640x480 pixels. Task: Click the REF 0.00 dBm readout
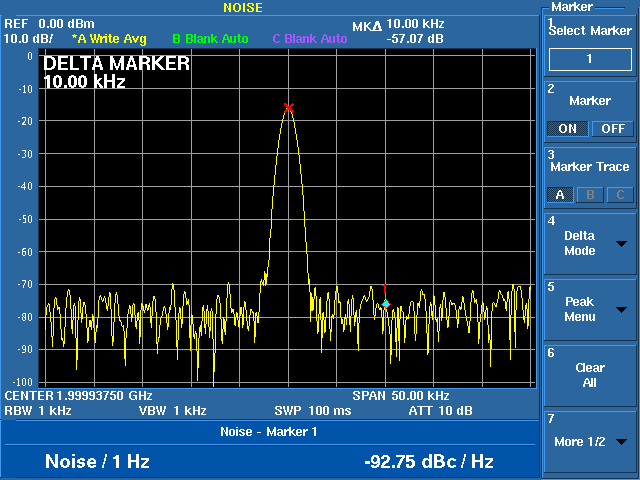click(x=49, y=24)
